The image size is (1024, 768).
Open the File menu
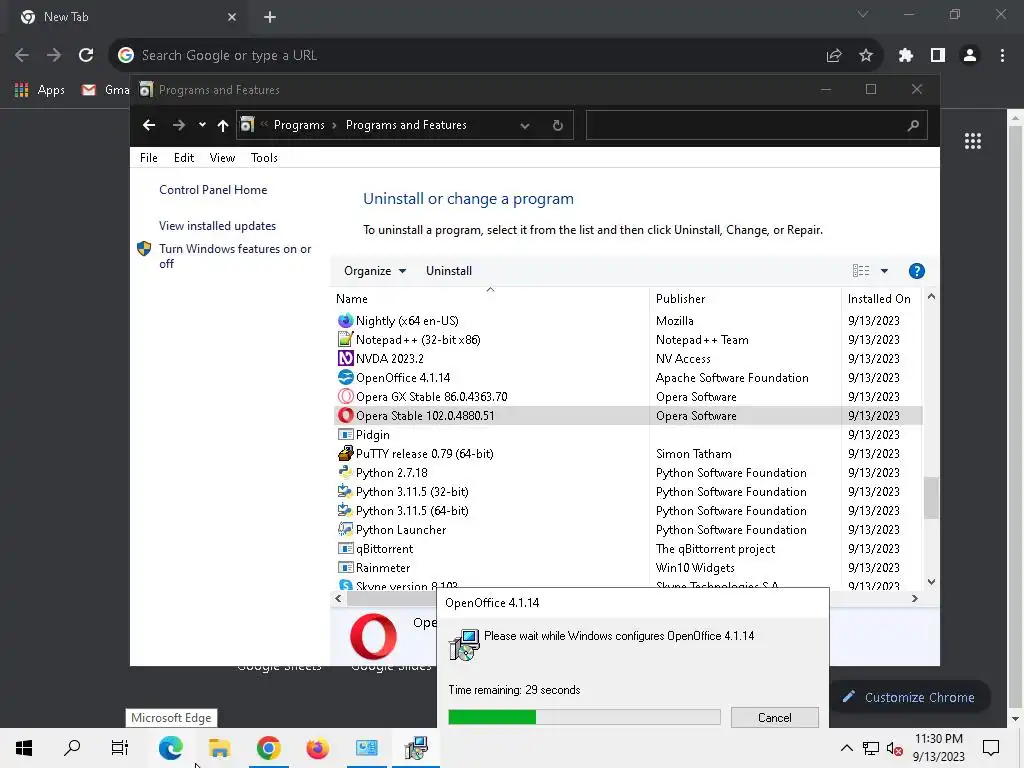click(149, 158)
